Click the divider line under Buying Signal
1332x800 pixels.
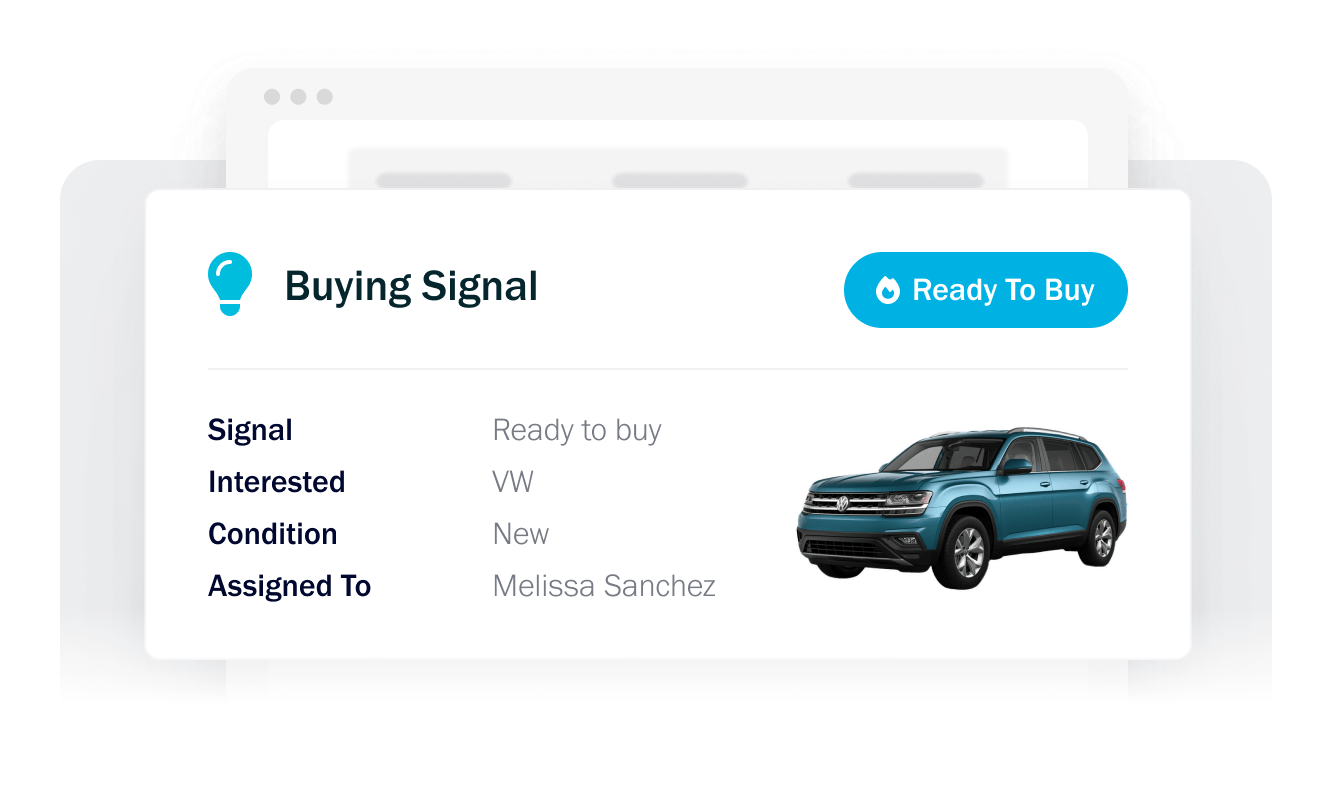(x=667, y=366)
